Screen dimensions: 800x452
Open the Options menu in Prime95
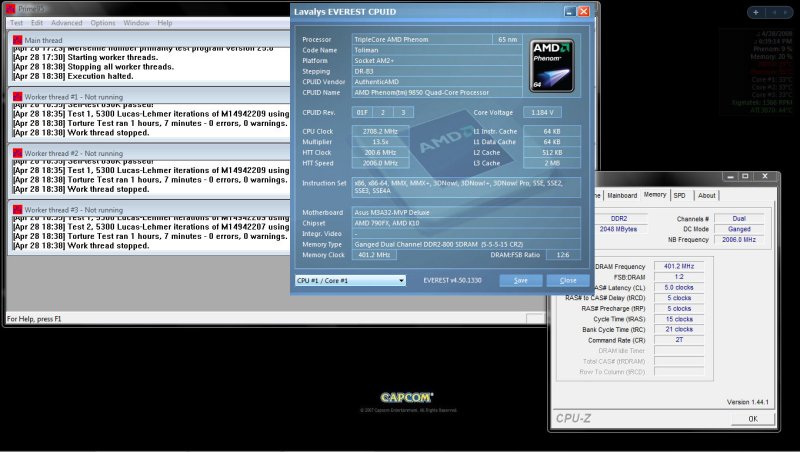(x=103, y=23)
